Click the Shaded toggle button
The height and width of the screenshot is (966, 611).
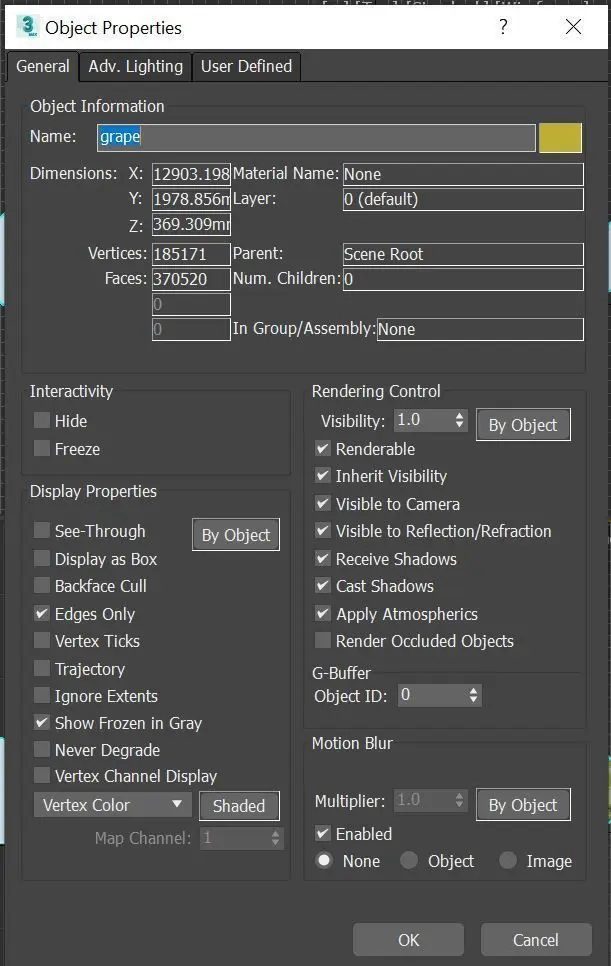(239, 806)
